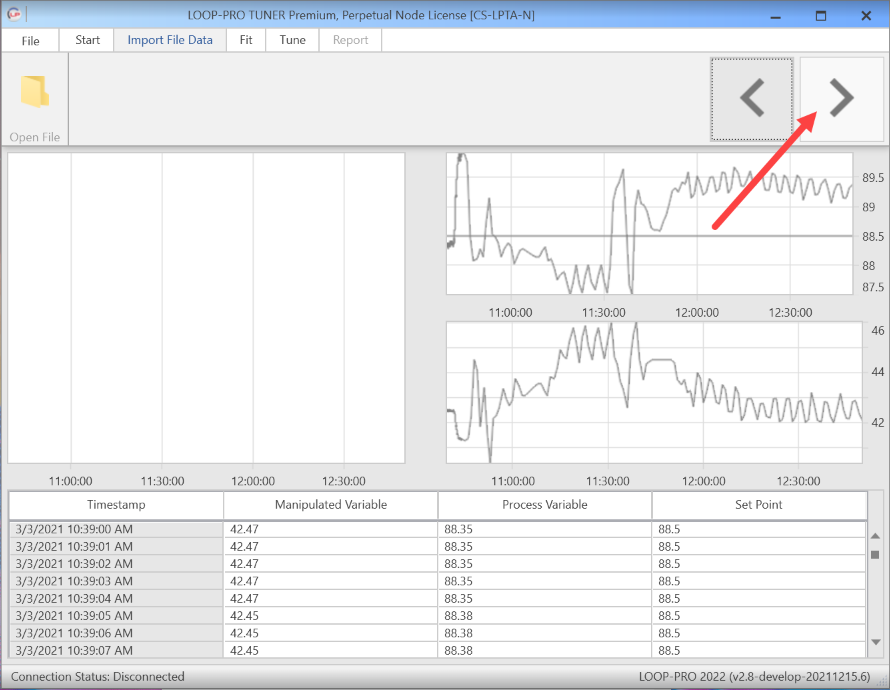
Task: Click the Report tab
Action: [350, 40]
